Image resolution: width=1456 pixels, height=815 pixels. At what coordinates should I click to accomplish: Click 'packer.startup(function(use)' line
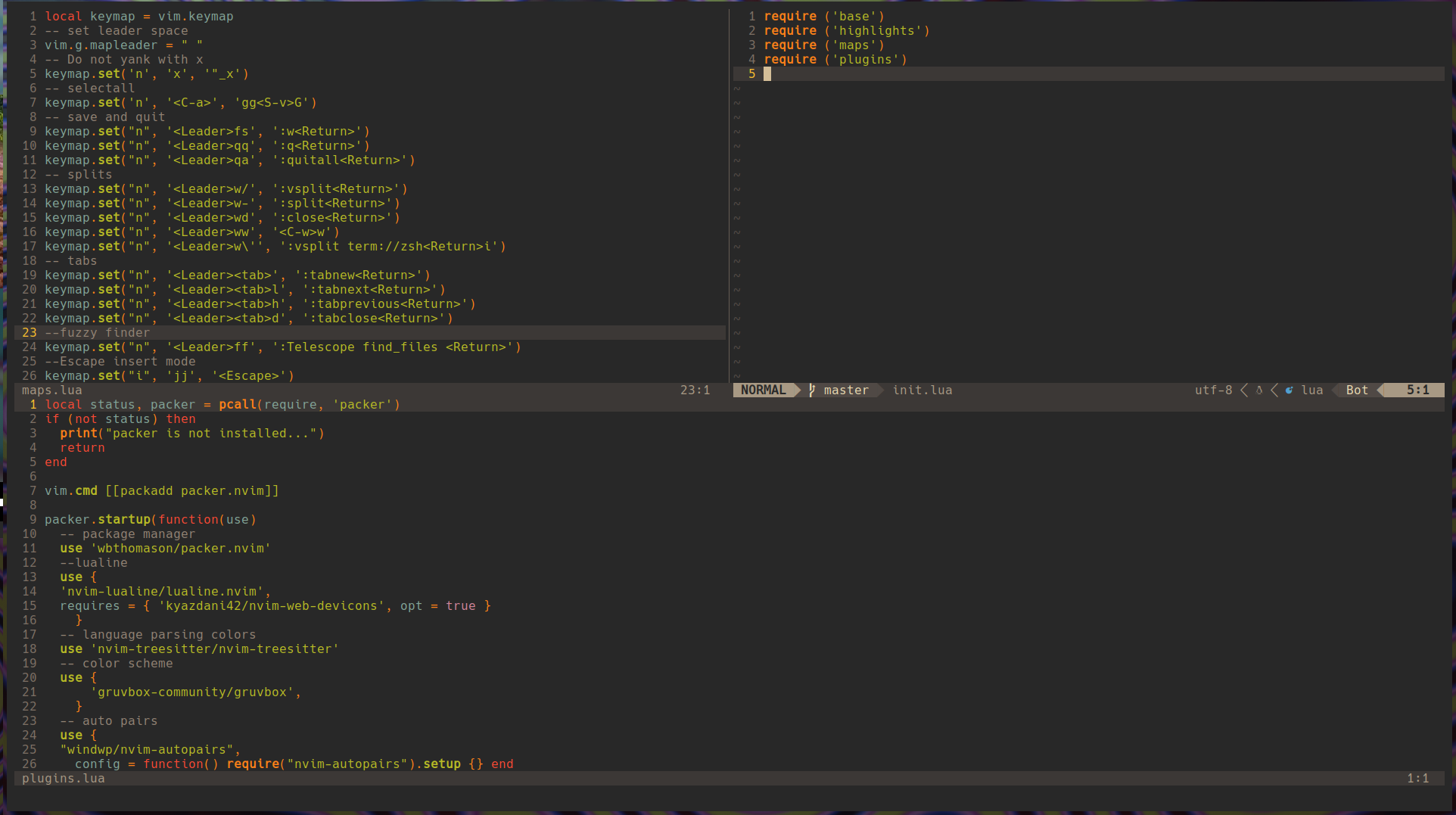(x=150, y=520)
